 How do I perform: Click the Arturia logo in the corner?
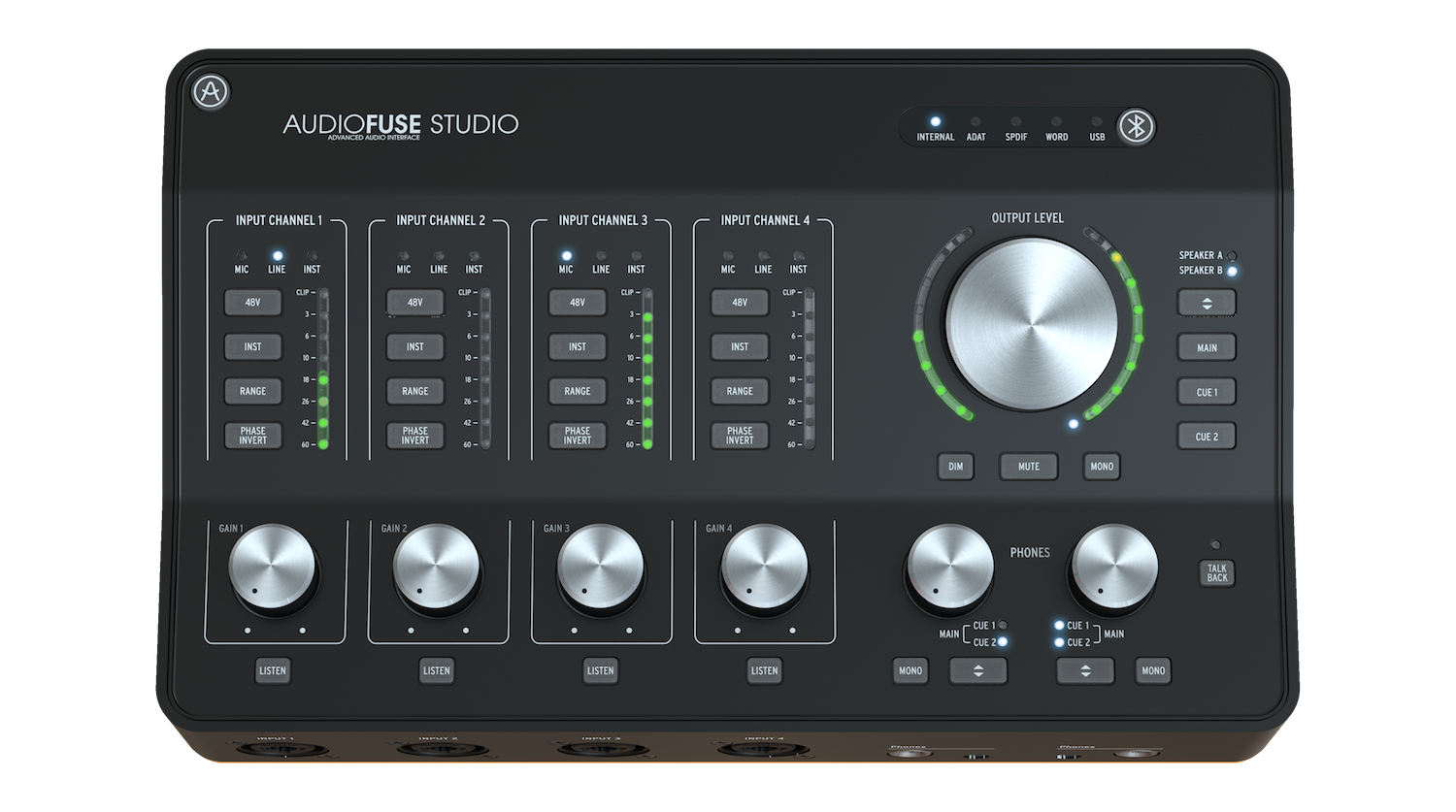[211, 92]
